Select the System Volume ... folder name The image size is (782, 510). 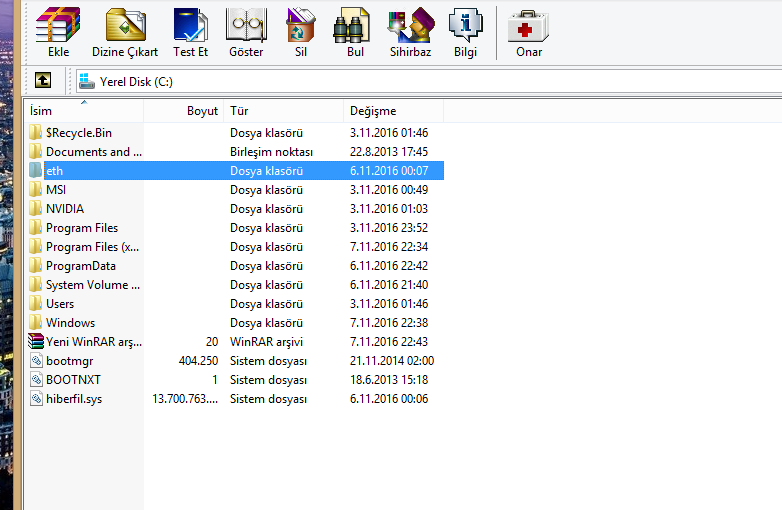[93, 285]
